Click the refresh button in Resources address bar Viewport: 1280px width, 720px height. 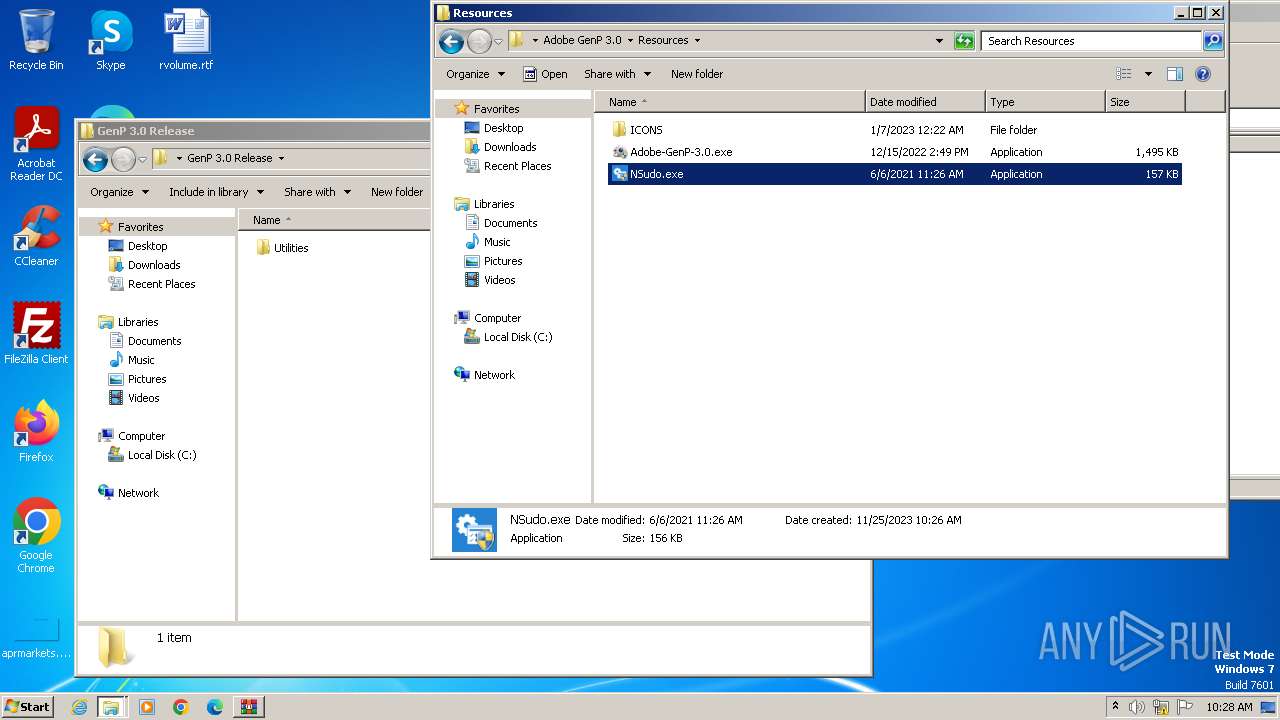(964, 41)
